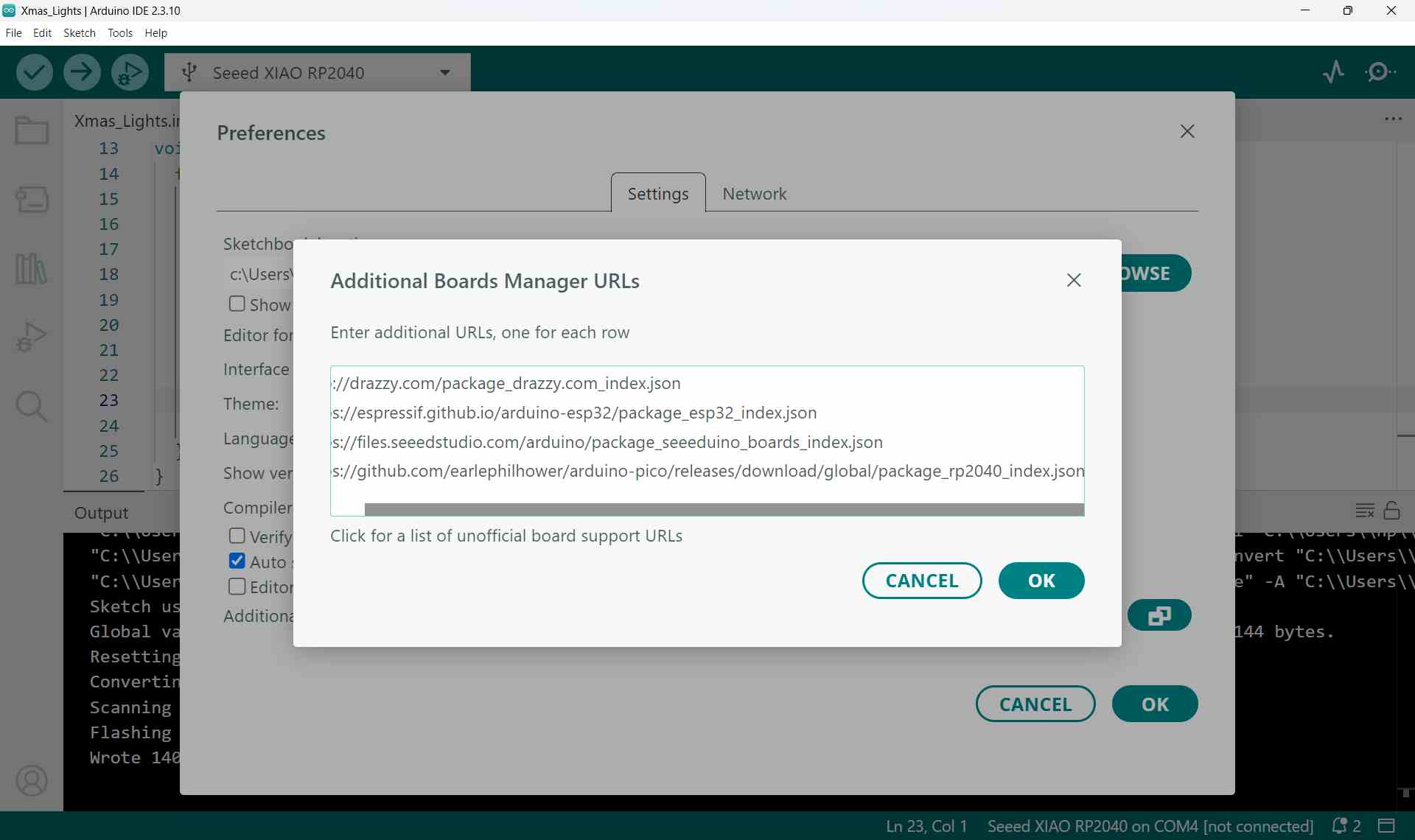This screenshot has height=840, width=1415.
Task: Open the File menu
Action: tap(13, 33)
